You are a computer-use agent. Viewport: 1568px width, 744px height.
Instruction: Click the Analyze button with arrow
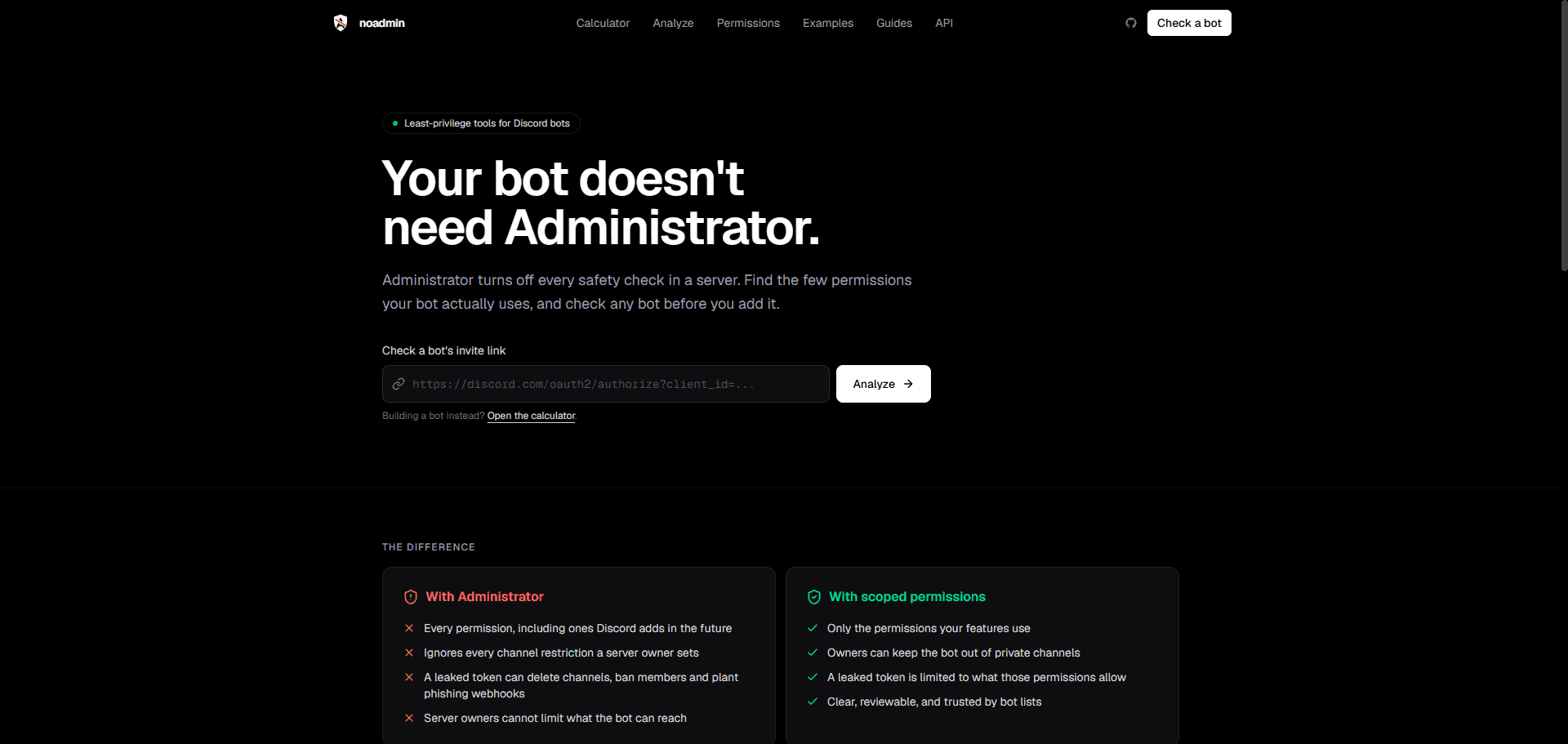pyautogui.click(x=884, y=384)
